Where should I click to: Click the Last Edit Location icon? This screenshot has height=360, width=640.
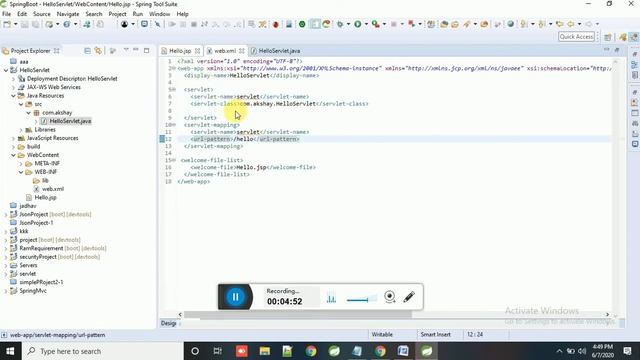560,24
